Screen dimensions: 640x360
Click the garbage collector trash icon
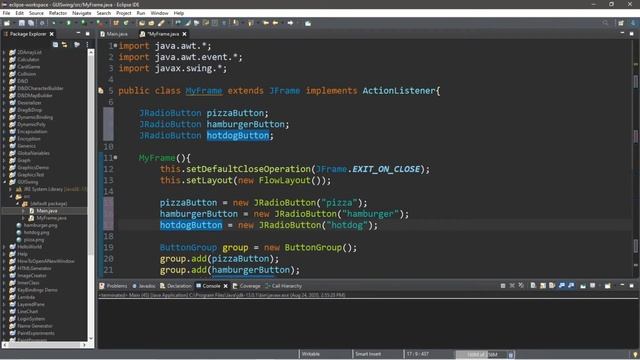point(511,355)
